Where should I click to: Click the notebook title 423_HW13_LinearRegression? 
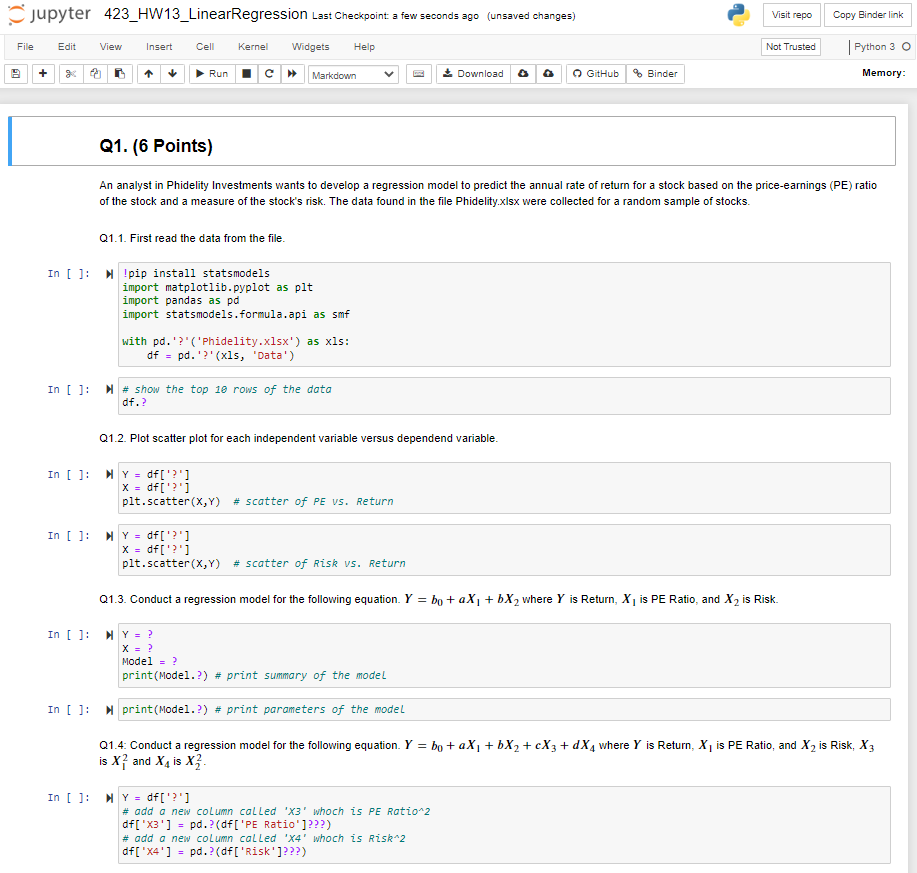coord(206,14)
